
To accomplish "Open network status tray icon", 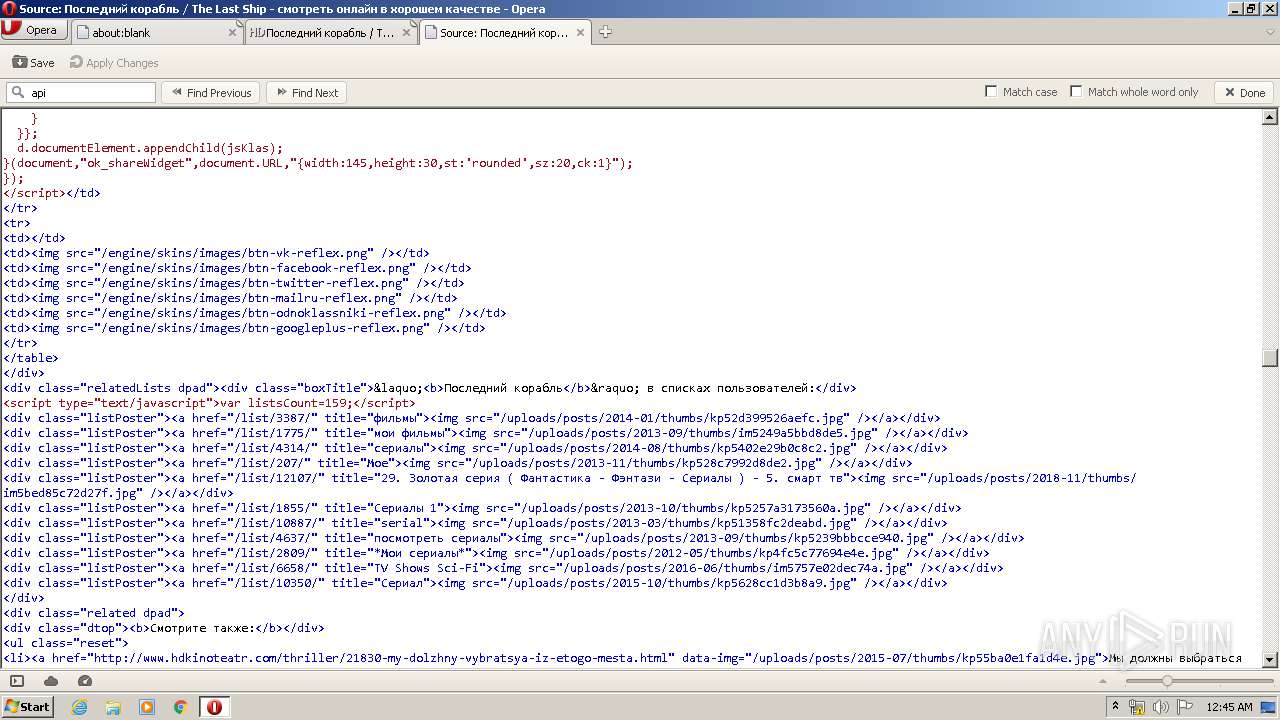I will 1138,707.
